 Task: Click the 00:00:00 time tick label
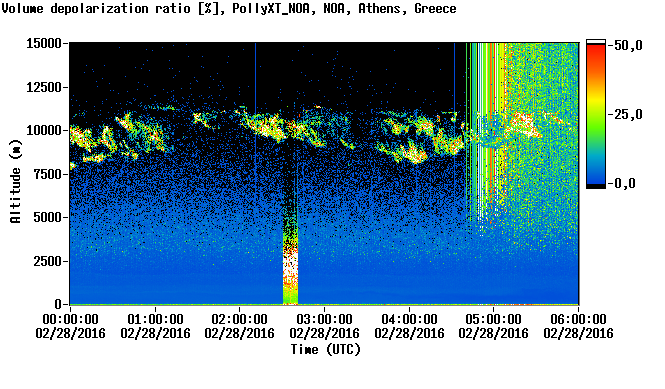point(70,319)
